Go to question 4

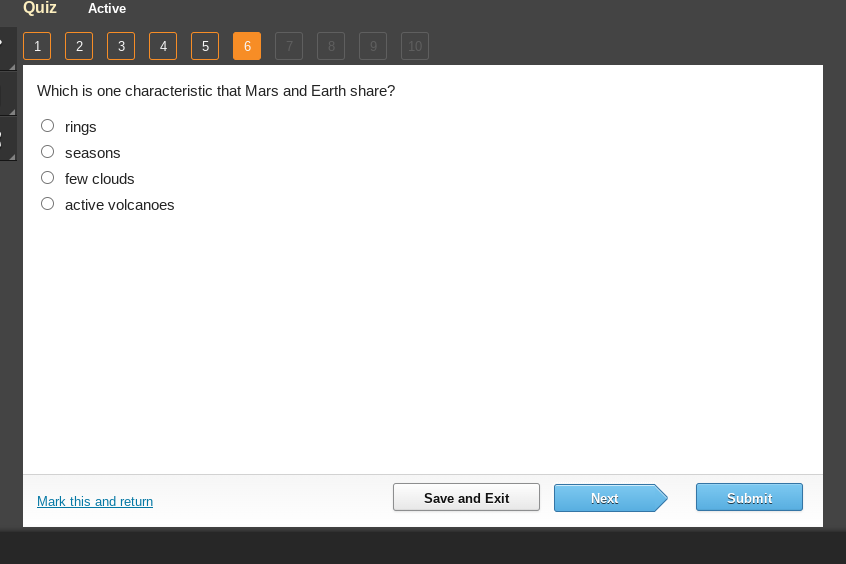click(x=163, y=46)
